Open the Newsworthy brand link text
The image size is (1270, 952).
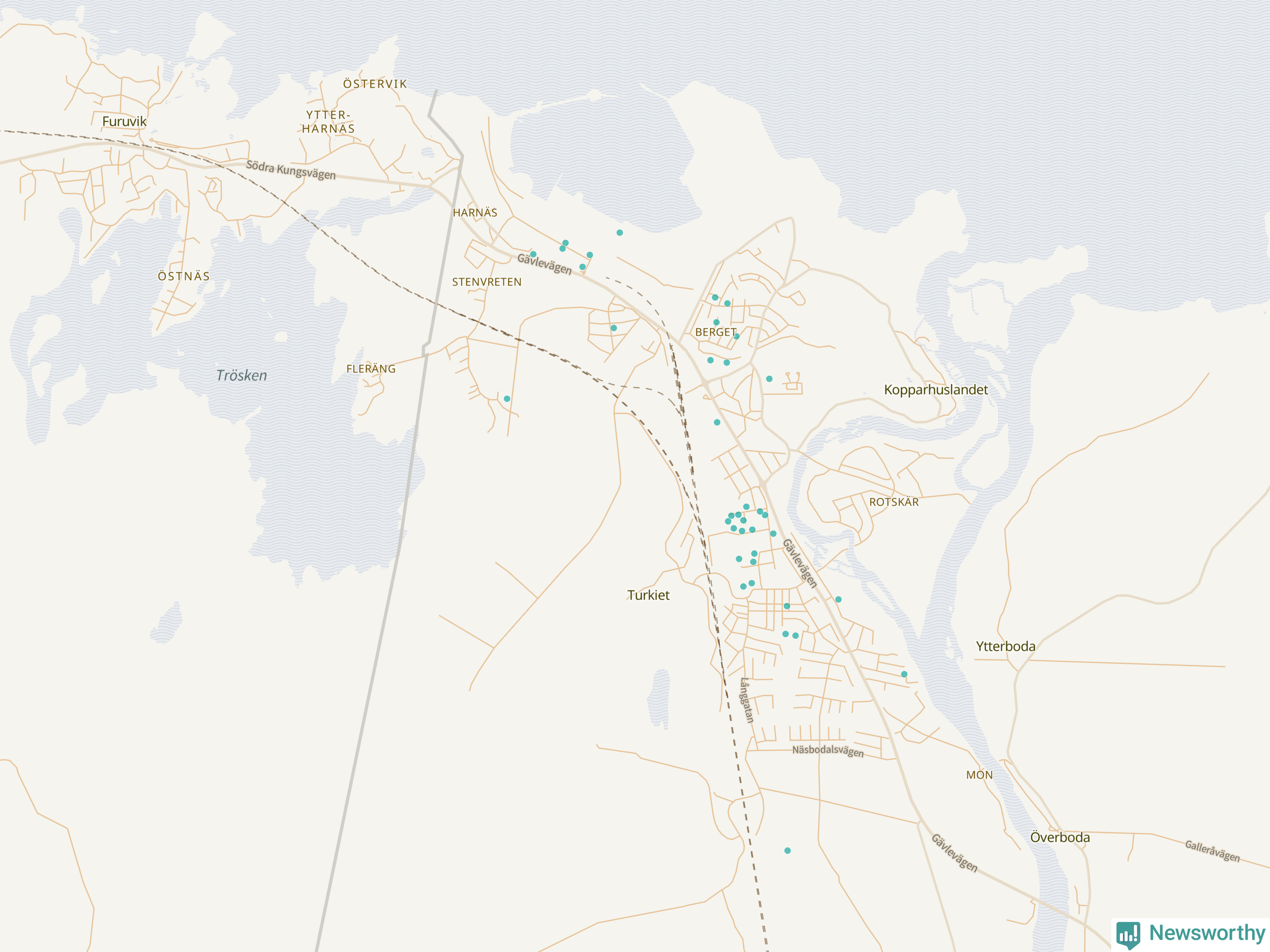point(1207,933)
